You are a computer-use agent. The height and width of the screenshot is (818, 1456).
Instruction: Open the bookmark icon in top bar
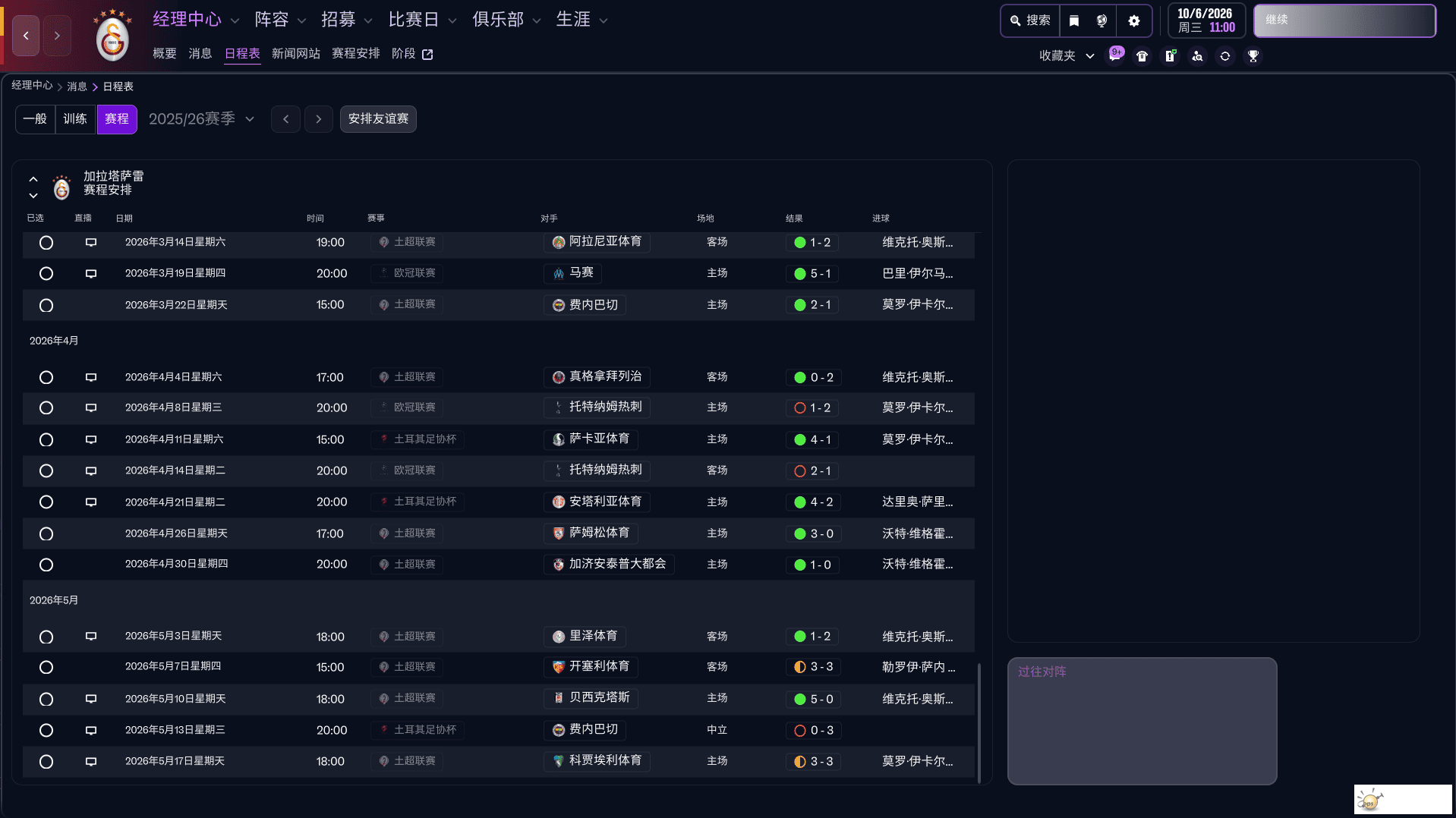[1073, 20]
